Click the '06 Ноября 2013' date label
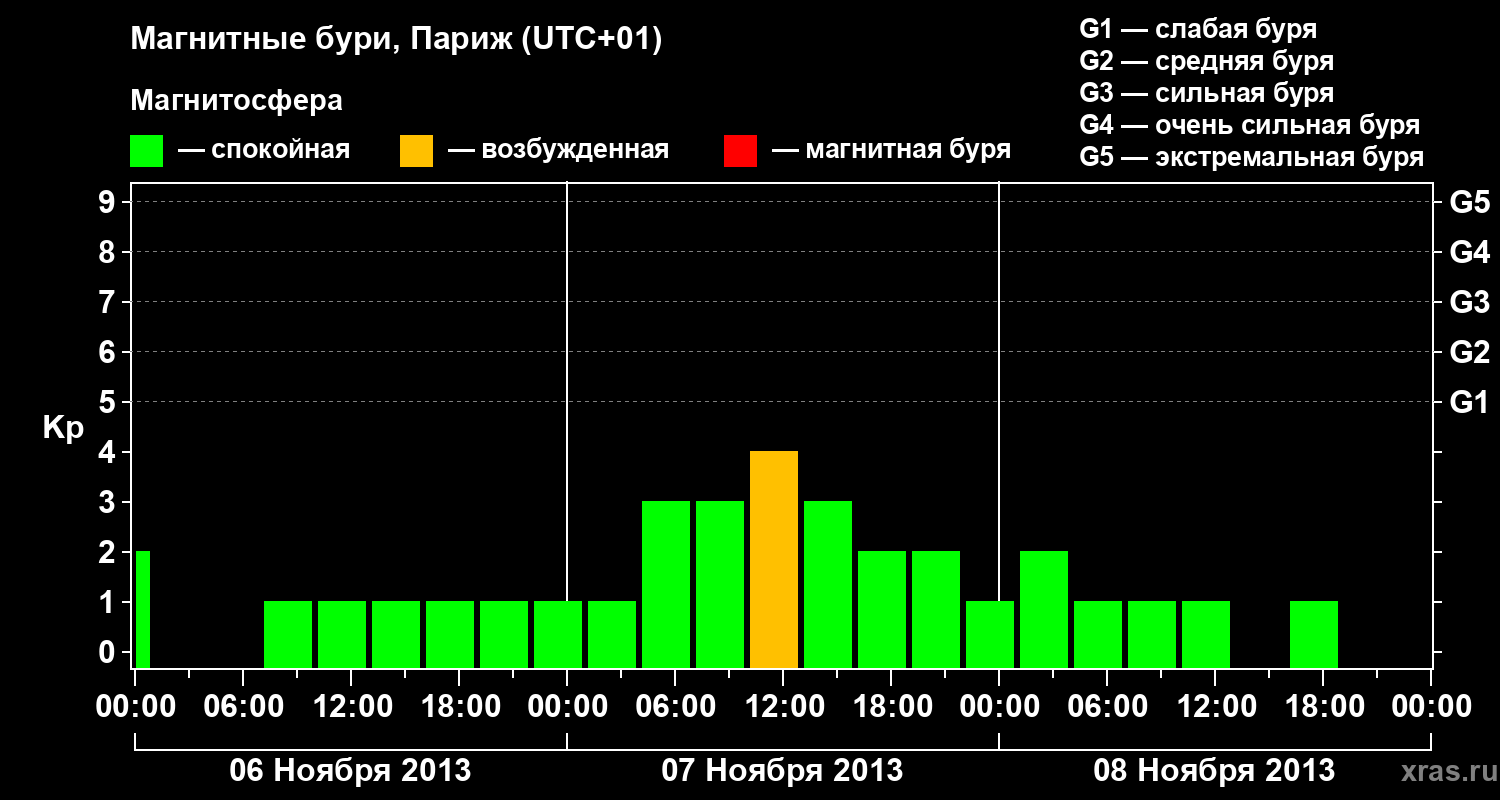Screen dimensions: 1500x800 tap(350, 771)
